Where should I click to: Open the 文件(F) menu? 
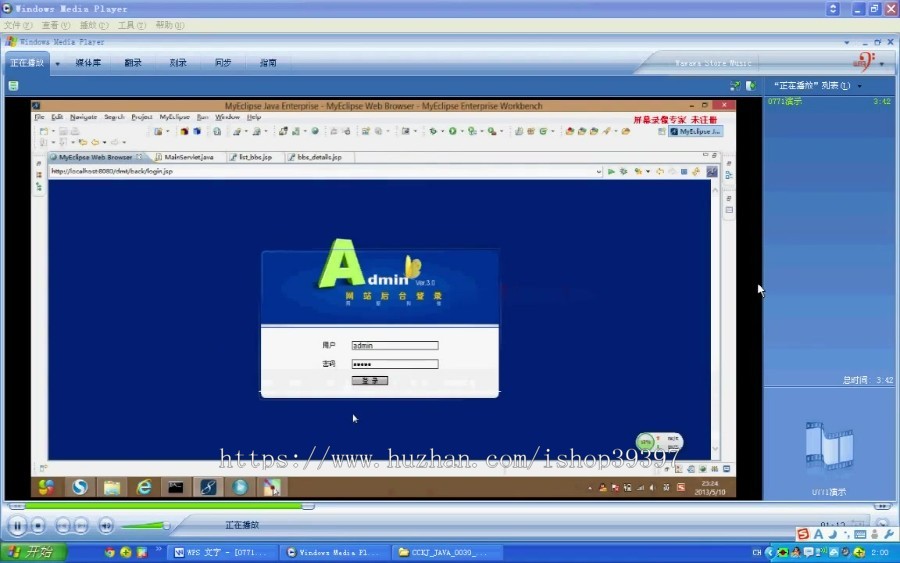point(18,25)
